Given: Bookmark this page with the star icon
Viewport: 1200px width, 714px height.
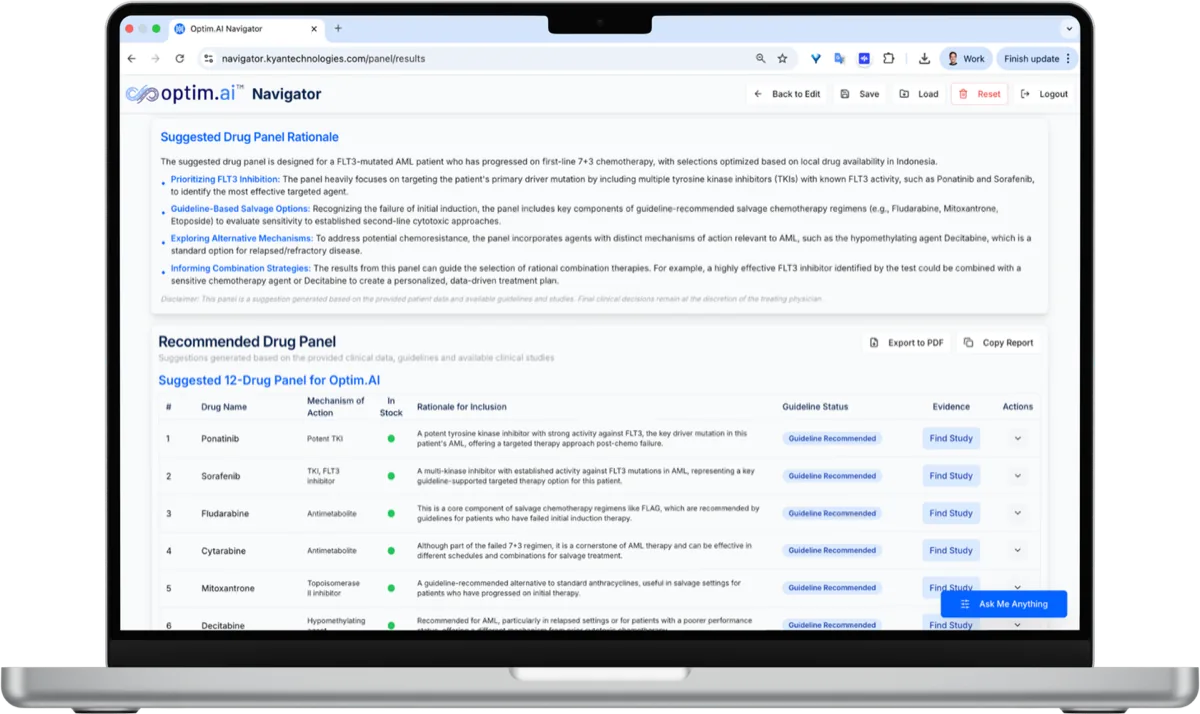Looking at the screenshot, I should pyautogui.click(x=782, y=59).
